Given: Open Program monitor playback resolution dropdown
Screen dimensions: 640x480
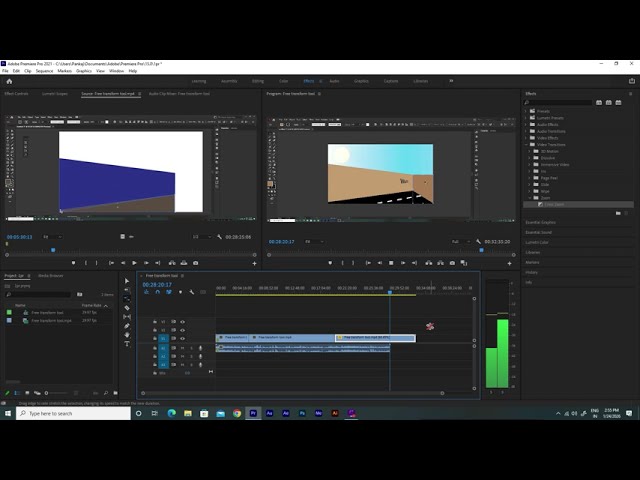Looking at the screenshot, I should [460, 242].
